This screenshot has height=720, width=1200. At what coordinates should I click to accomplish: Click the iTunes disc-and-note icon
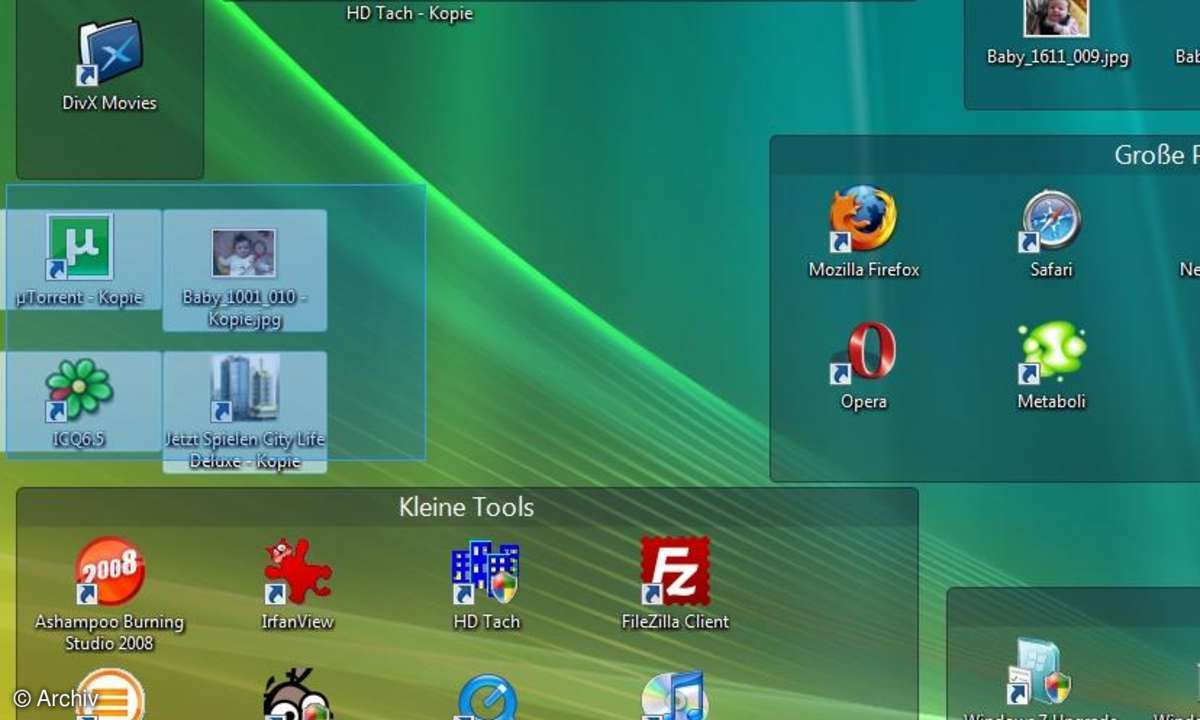(674, 695)
